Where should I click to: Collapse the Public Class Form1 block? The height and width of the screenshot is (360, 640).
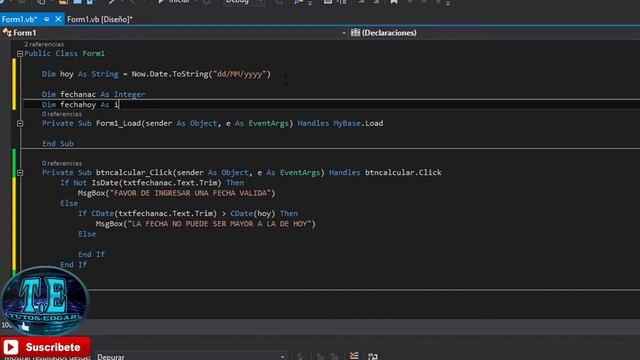click(20, 53)
